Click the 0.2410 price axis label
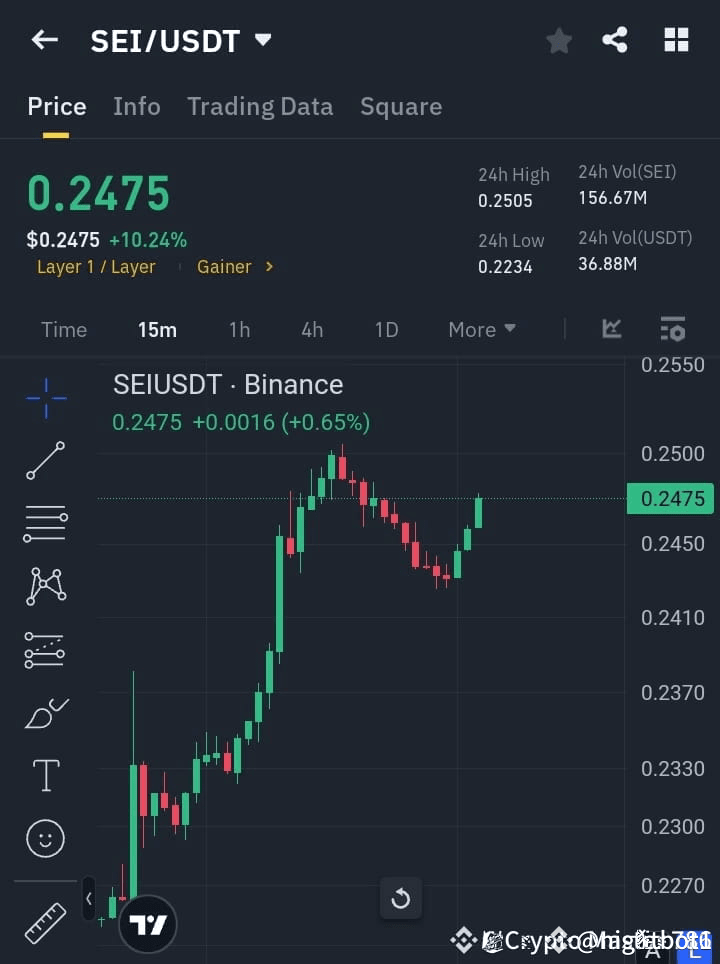This screenshot has width=720, height=964. 673,617
